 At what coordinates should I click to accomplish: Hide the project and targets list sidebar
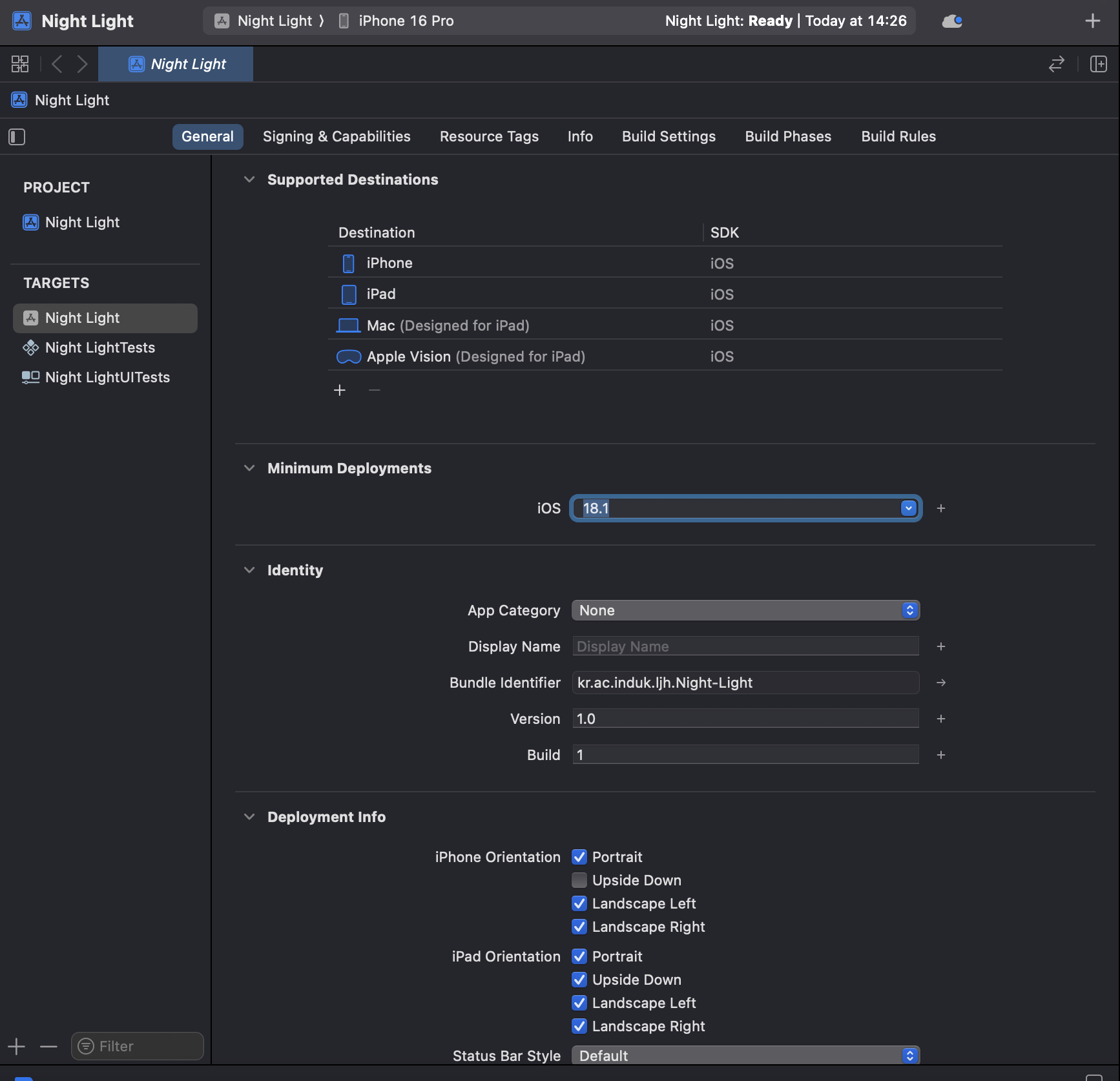[17, 137]
